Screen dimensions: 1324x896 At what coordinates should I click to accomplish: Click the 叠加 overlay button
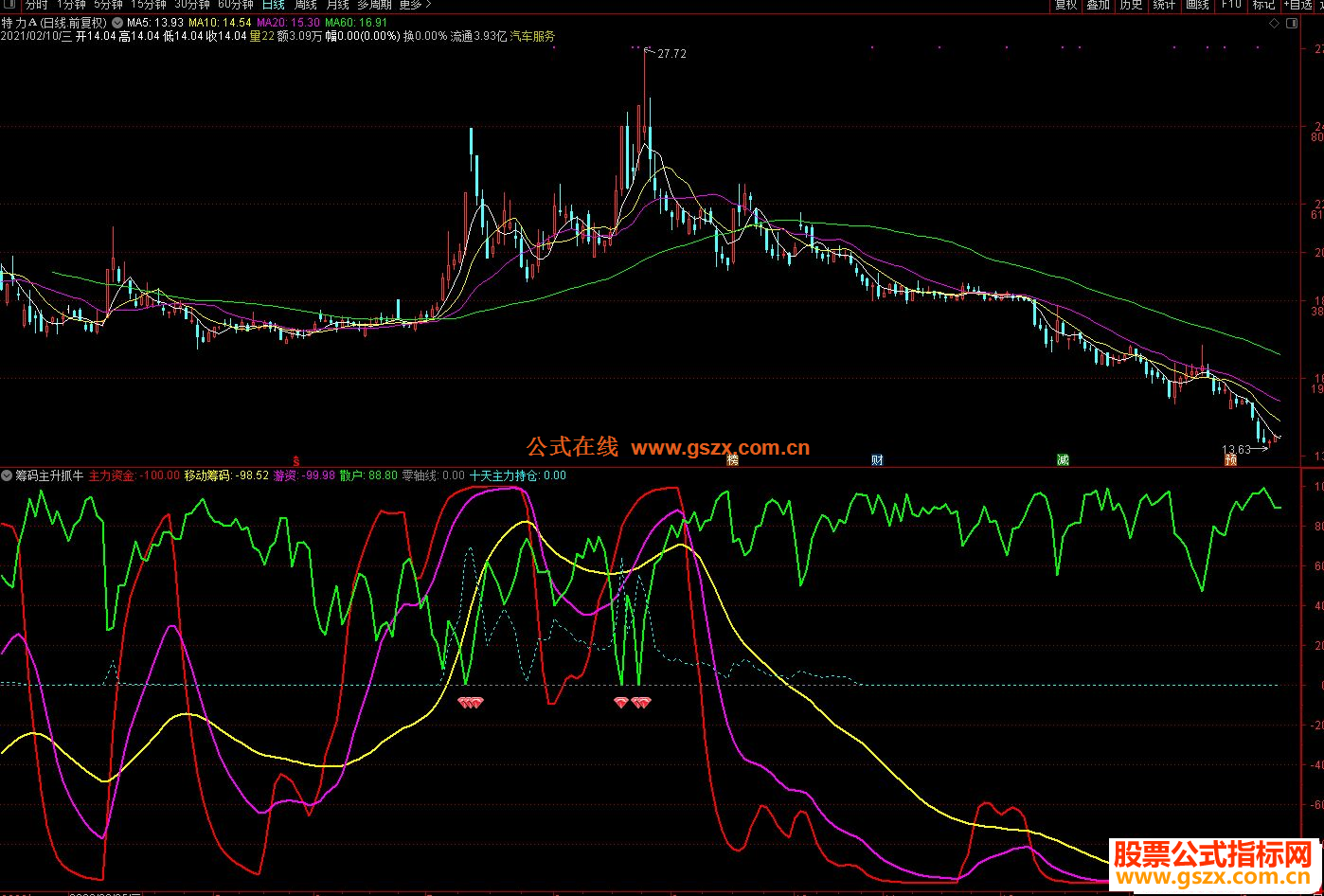click(1098, 5)
